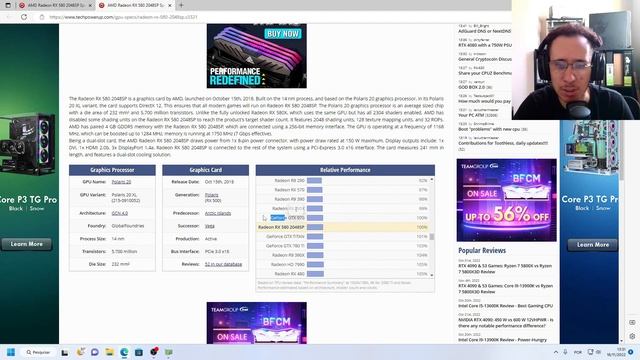Open Intel Core i5-13600K review link
This screenshot has height=360, width=640.
point(505,306)
